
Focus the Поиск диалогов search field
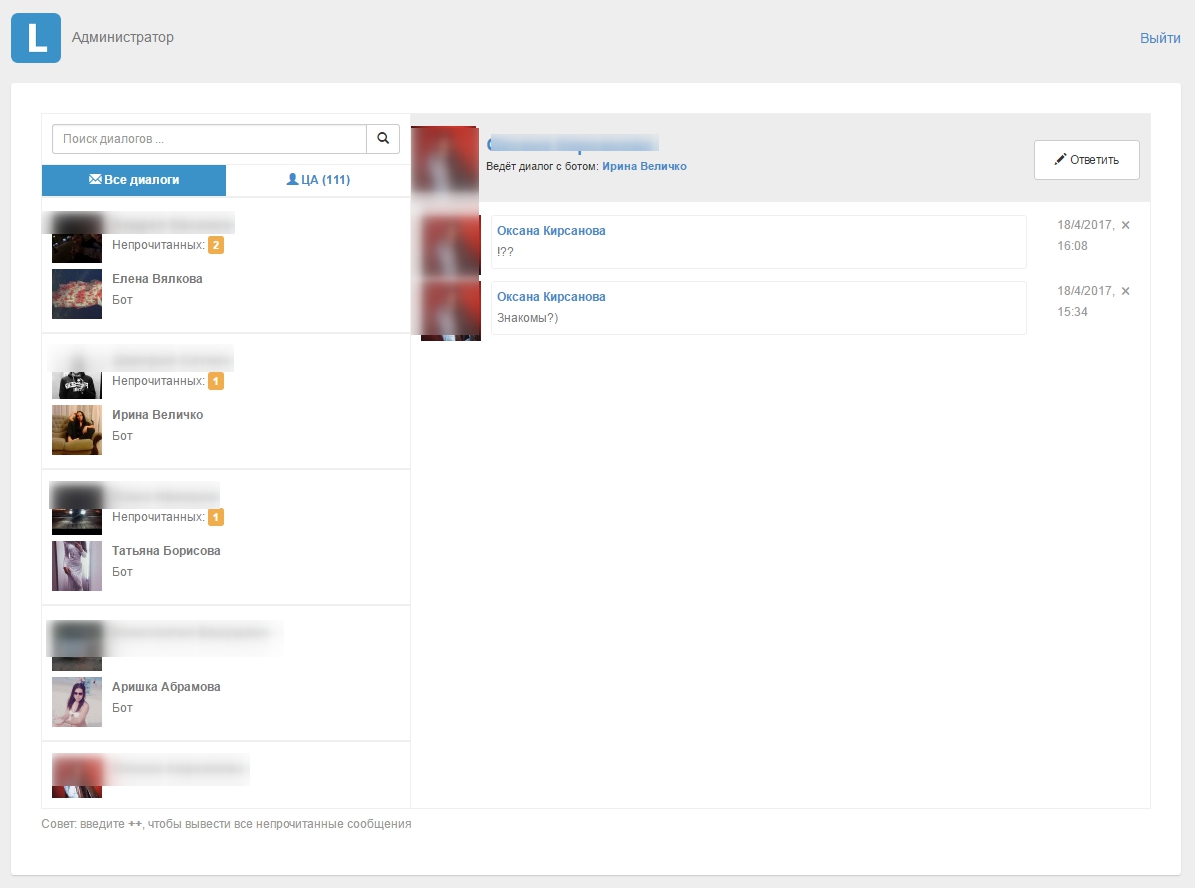coord(209,139)
